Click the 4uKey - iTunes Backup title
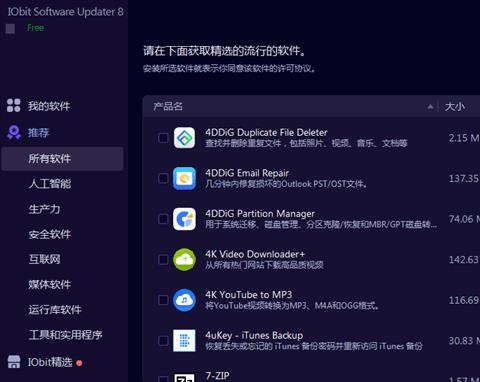This screenshot has width=480, height=382. 254,335
